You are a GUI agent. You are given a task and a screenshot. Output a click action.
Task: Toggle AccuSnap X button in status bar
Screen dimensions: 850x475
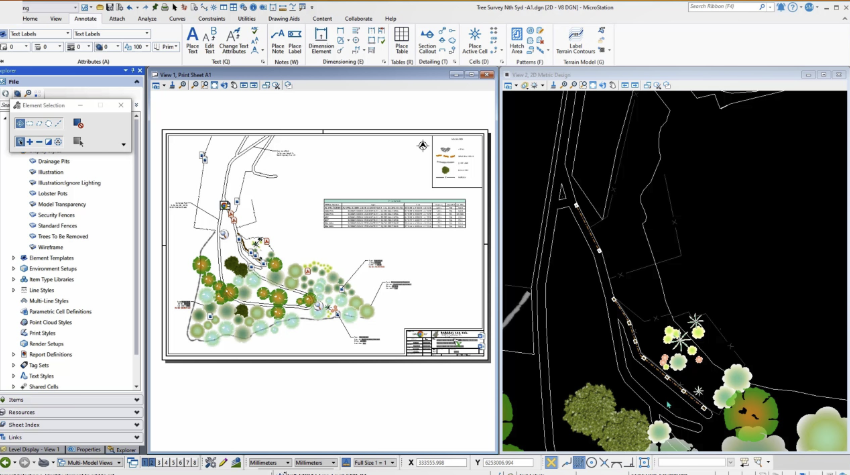click(551, 462)
